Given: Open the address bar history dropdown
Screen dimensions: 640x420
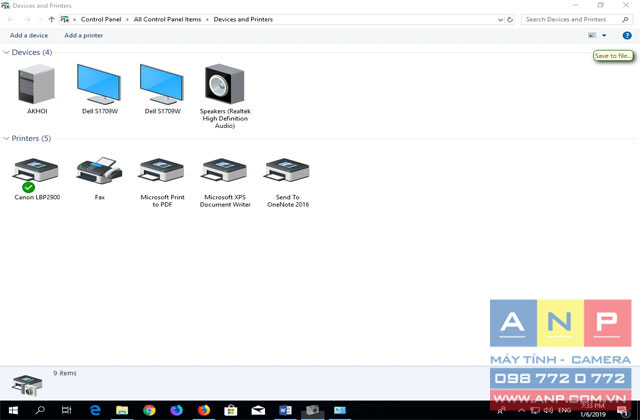Looking at the screenshot, I should (500, 20).
